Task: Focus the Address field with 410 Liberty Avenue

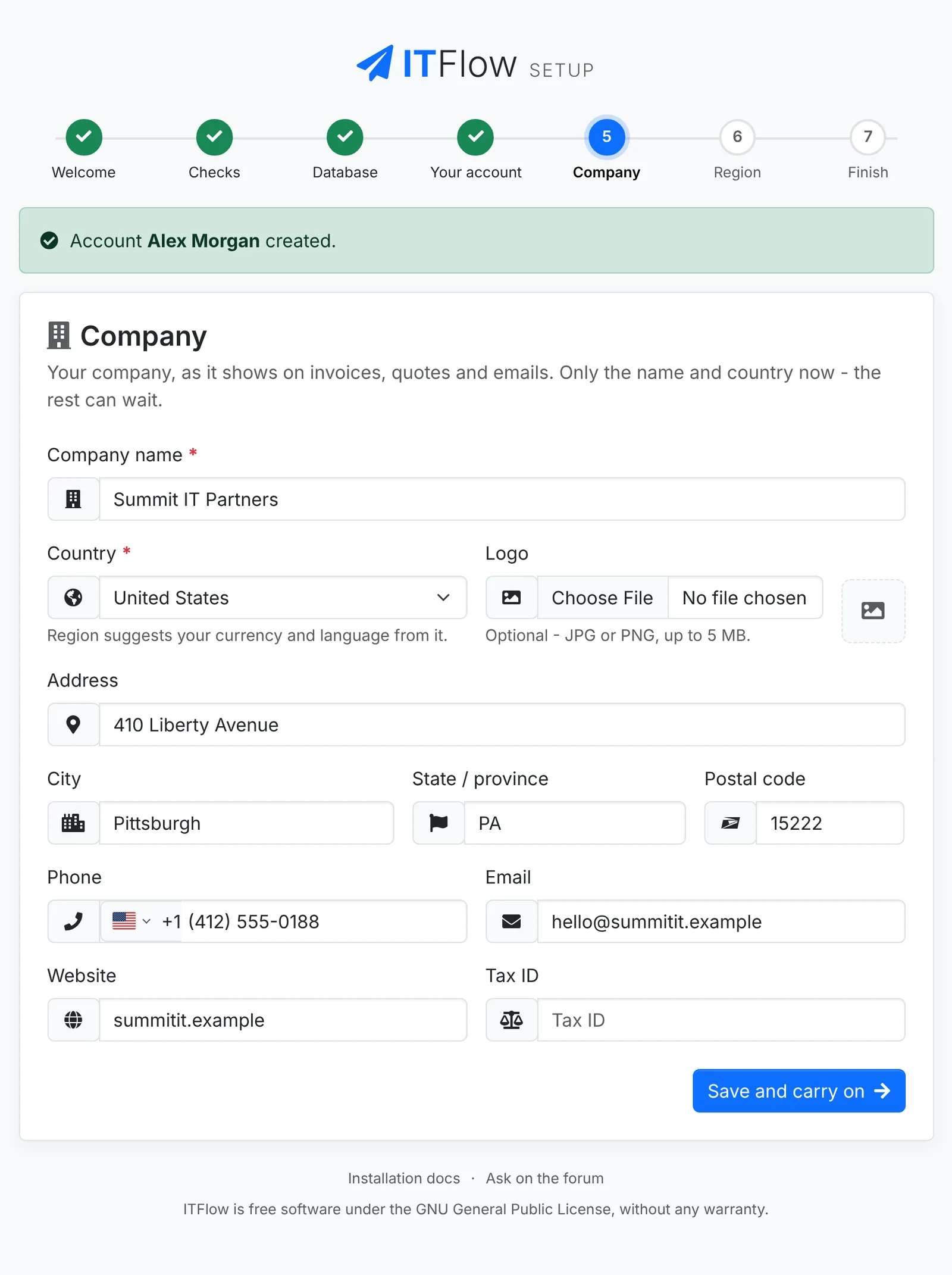Action: tap(502, 724)
